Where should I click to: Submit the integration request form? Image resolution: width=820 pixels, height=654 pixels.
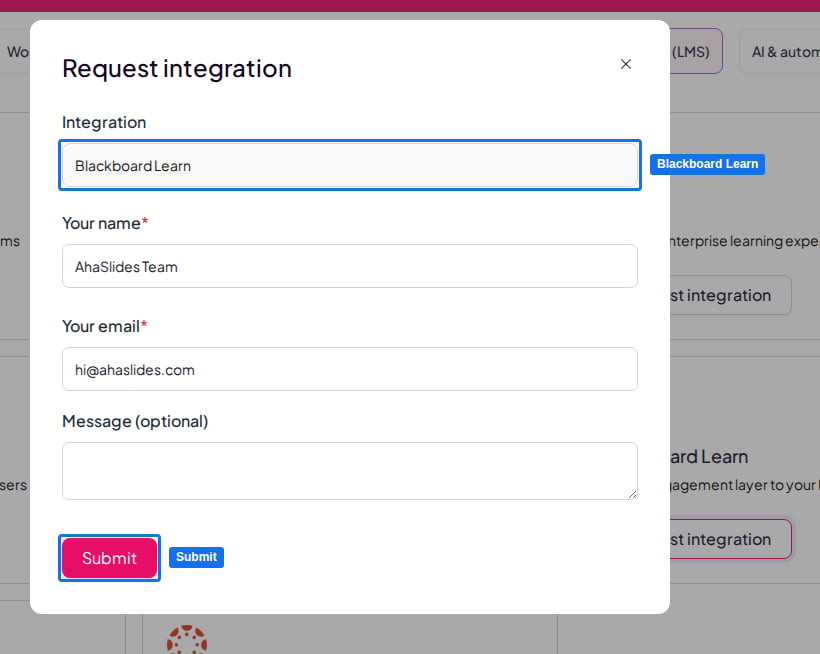point(109,558)
